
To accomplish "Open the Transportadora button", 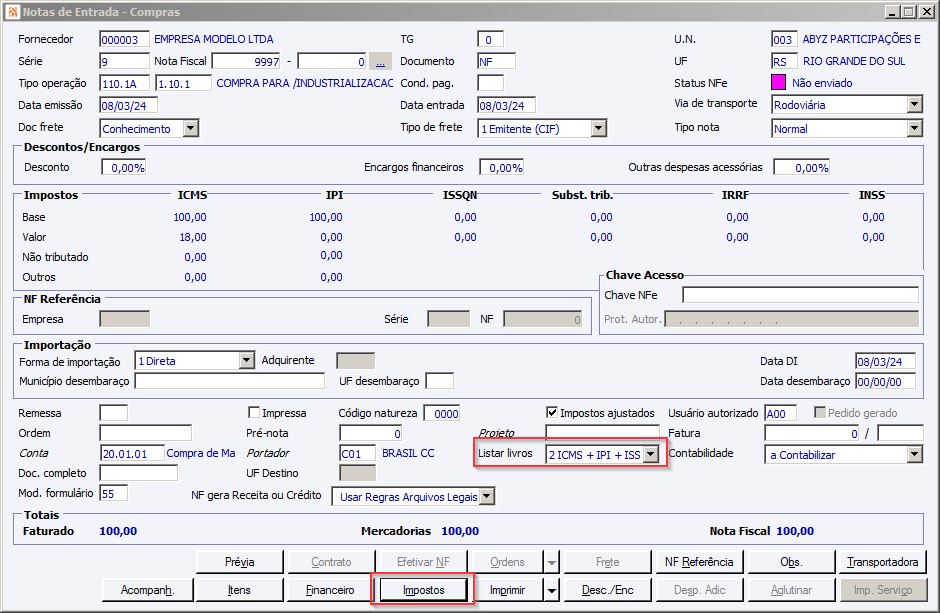I will pos(882,562).
